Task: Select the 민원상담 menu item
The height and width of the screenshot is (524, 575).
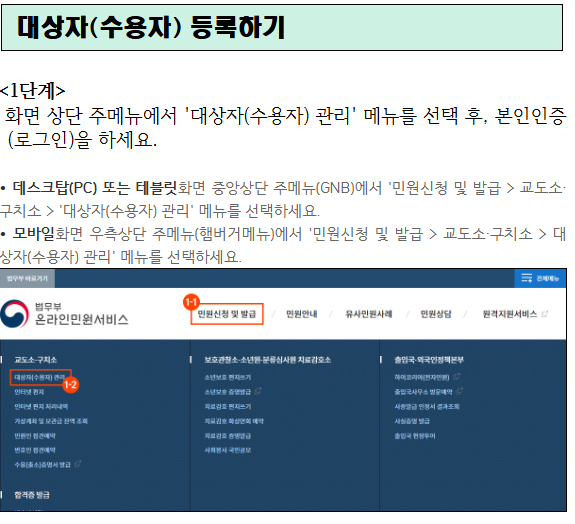Action: [436, 314]
